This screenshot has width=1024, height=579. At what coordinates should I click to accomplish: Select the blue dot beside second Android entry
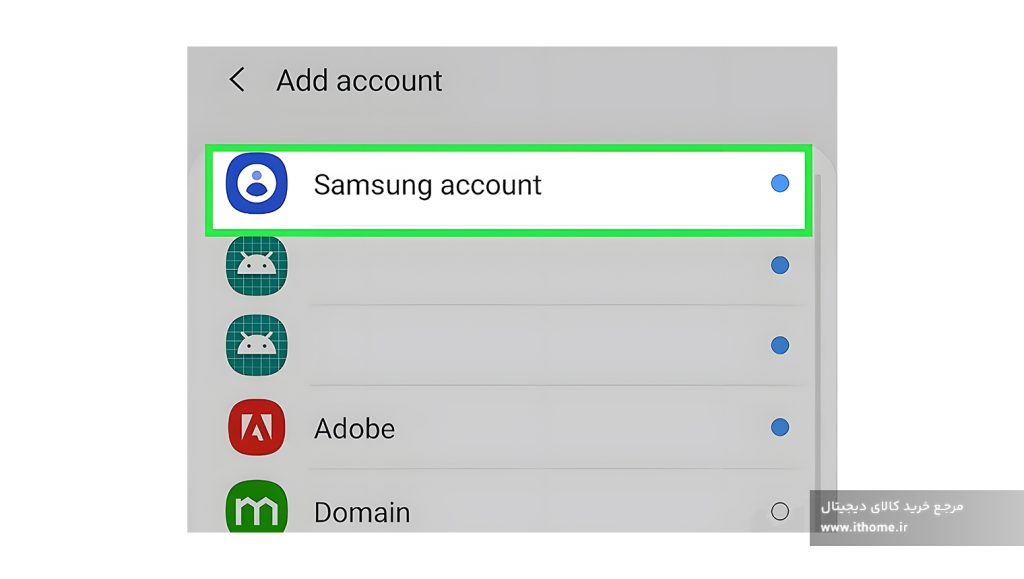coord(780,345)
